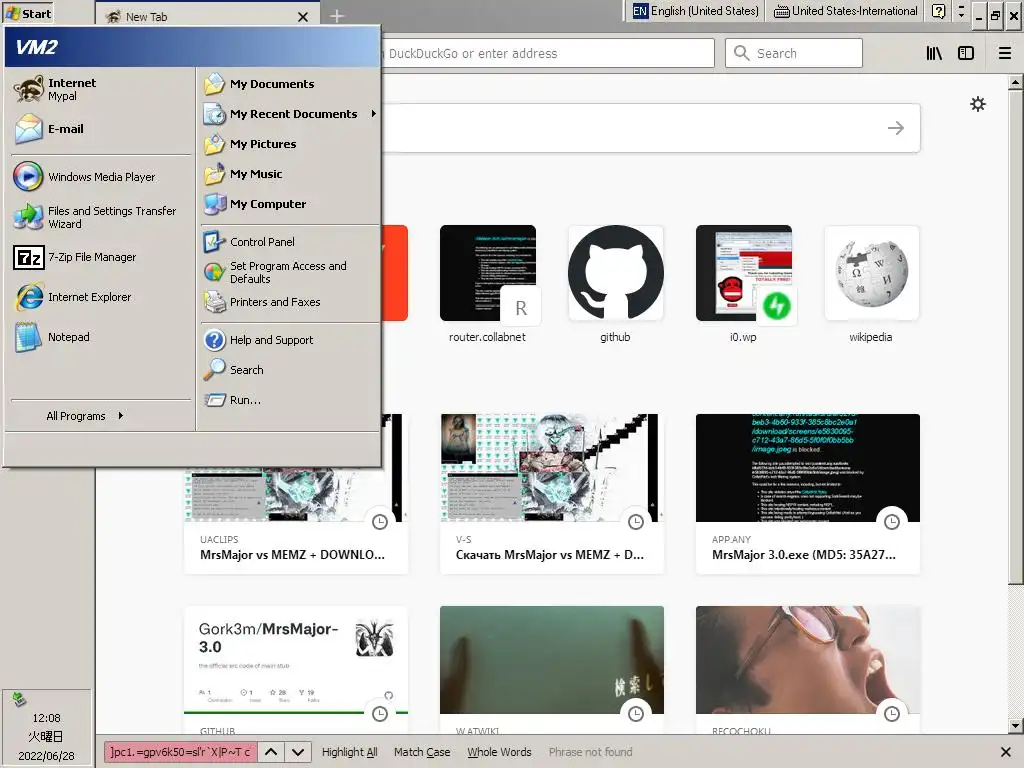Click the search go arrow
Screen dimensions: 1024x768
(x=896, y=128)
